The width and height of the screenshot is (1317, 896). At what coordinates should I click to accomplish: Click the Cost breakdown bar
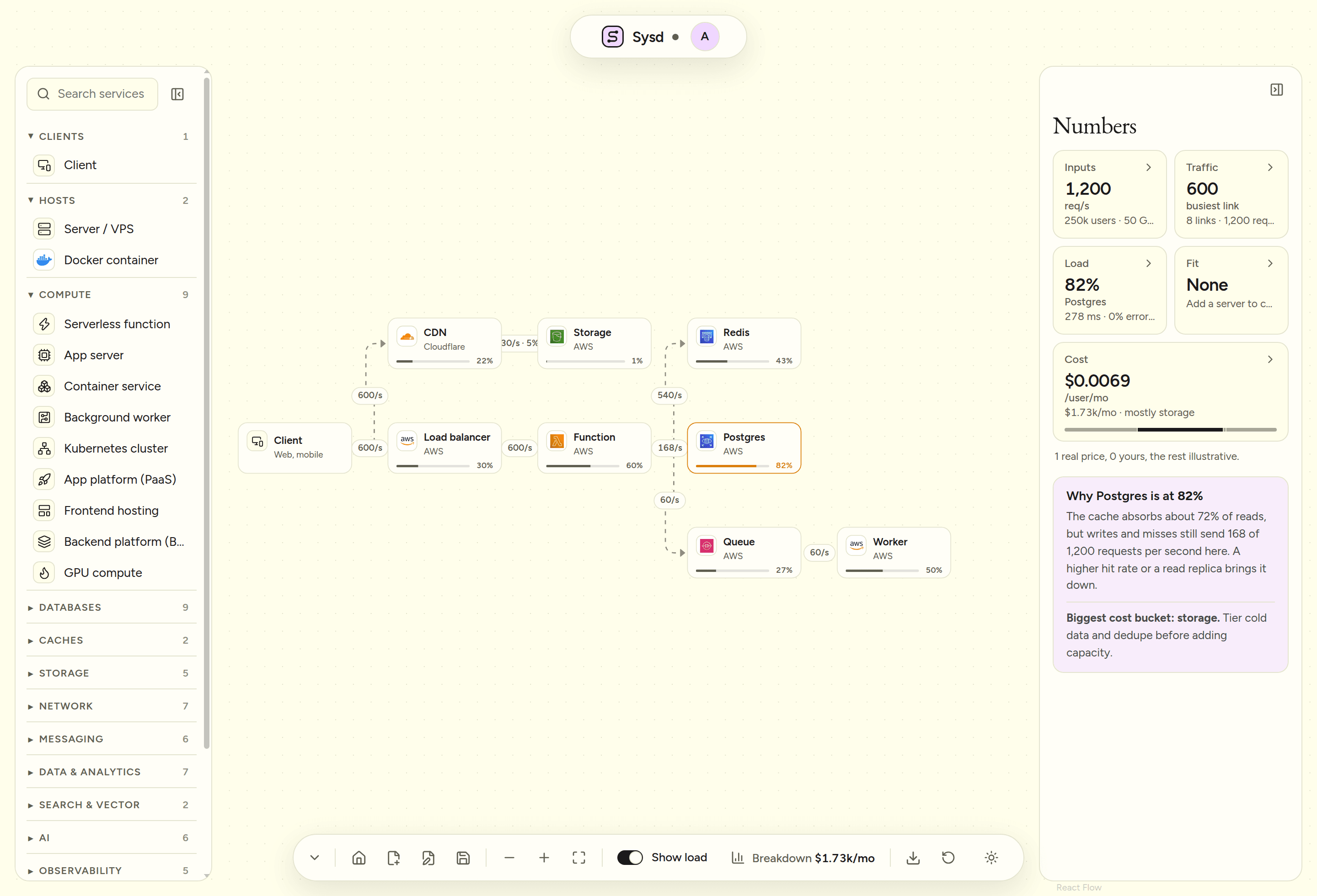coord(1170,430)
